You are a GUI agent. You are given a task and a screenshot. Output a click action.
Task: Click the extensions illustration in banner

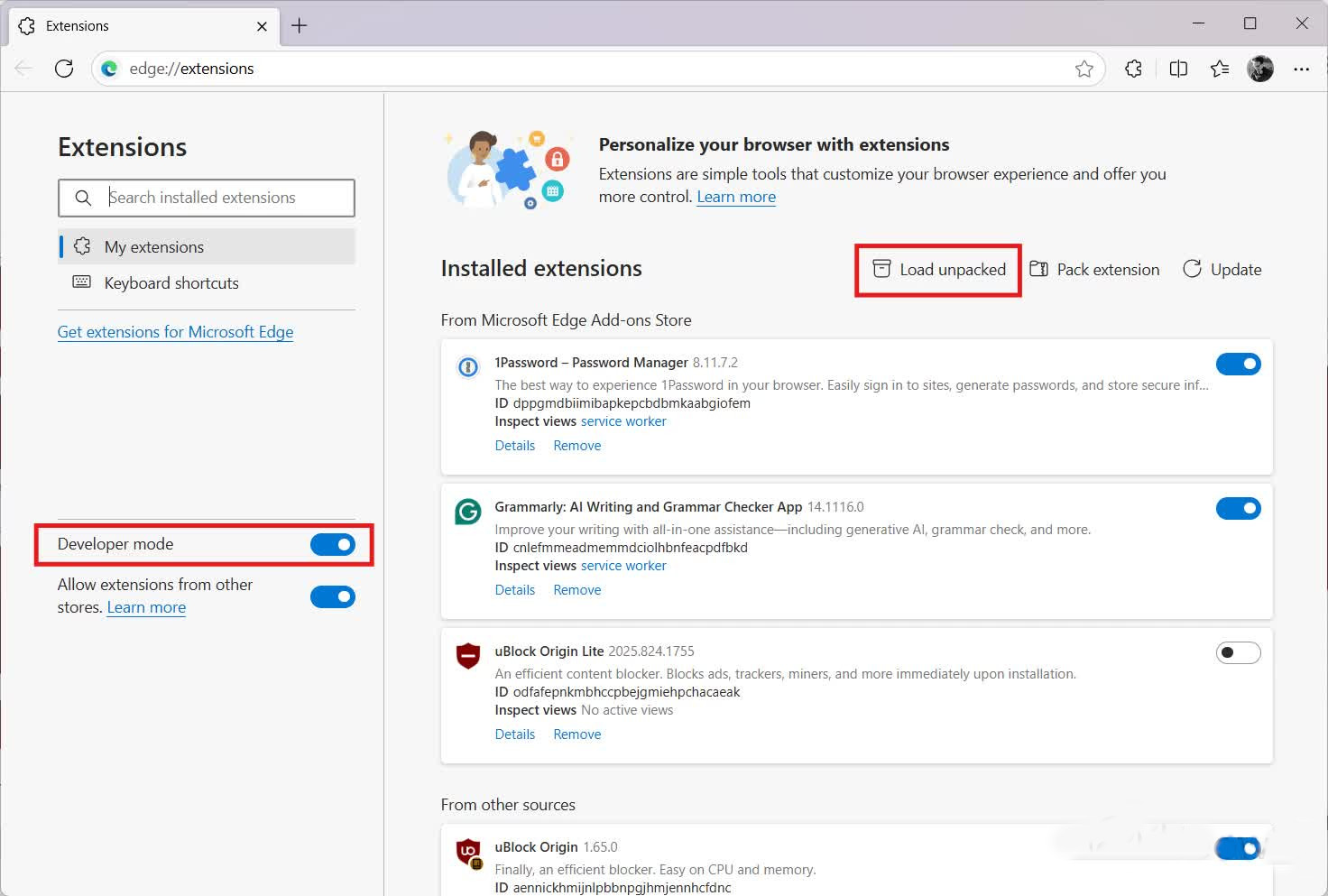[x=508, y=169]
